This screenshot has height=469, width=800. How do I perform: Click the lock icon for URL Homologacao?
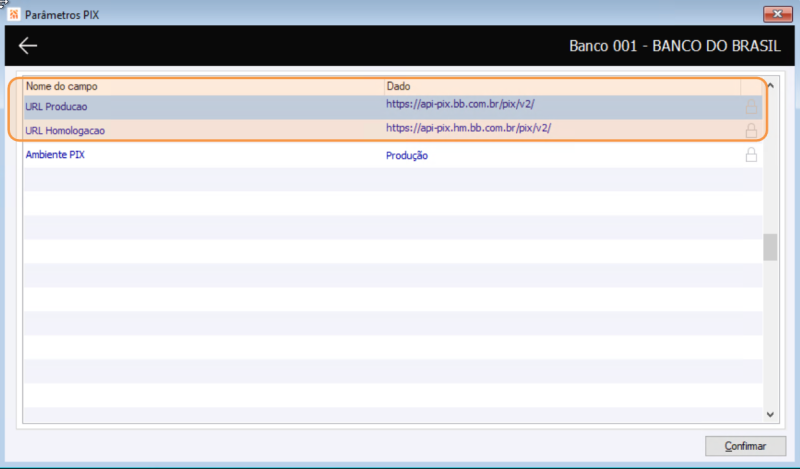tap(751, 130)
